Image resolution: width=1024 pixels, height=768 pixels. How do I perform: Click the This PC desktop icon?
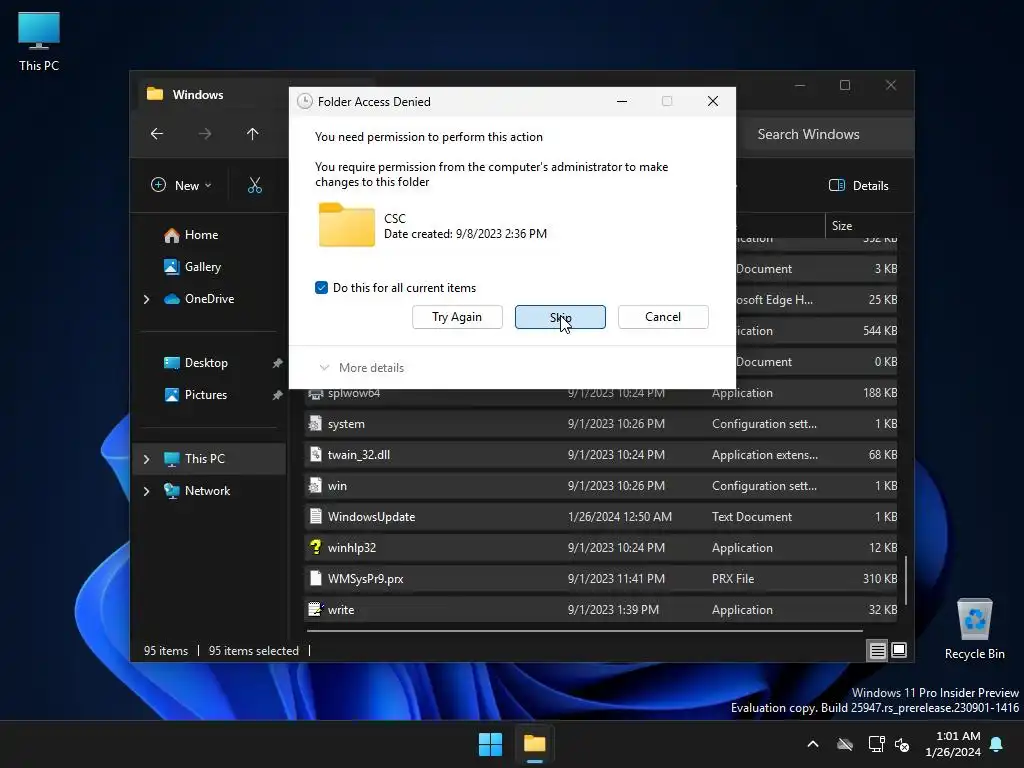39,42
